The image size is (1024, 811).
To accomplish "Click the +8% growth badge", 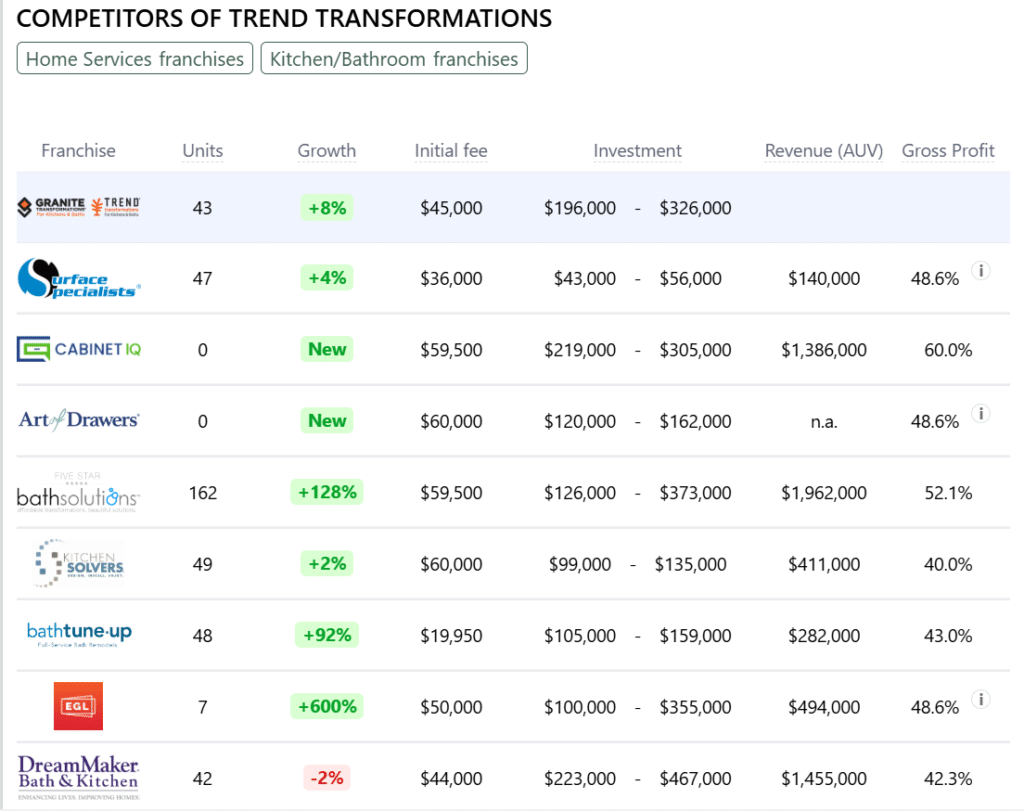I will [x=327, y=208].
